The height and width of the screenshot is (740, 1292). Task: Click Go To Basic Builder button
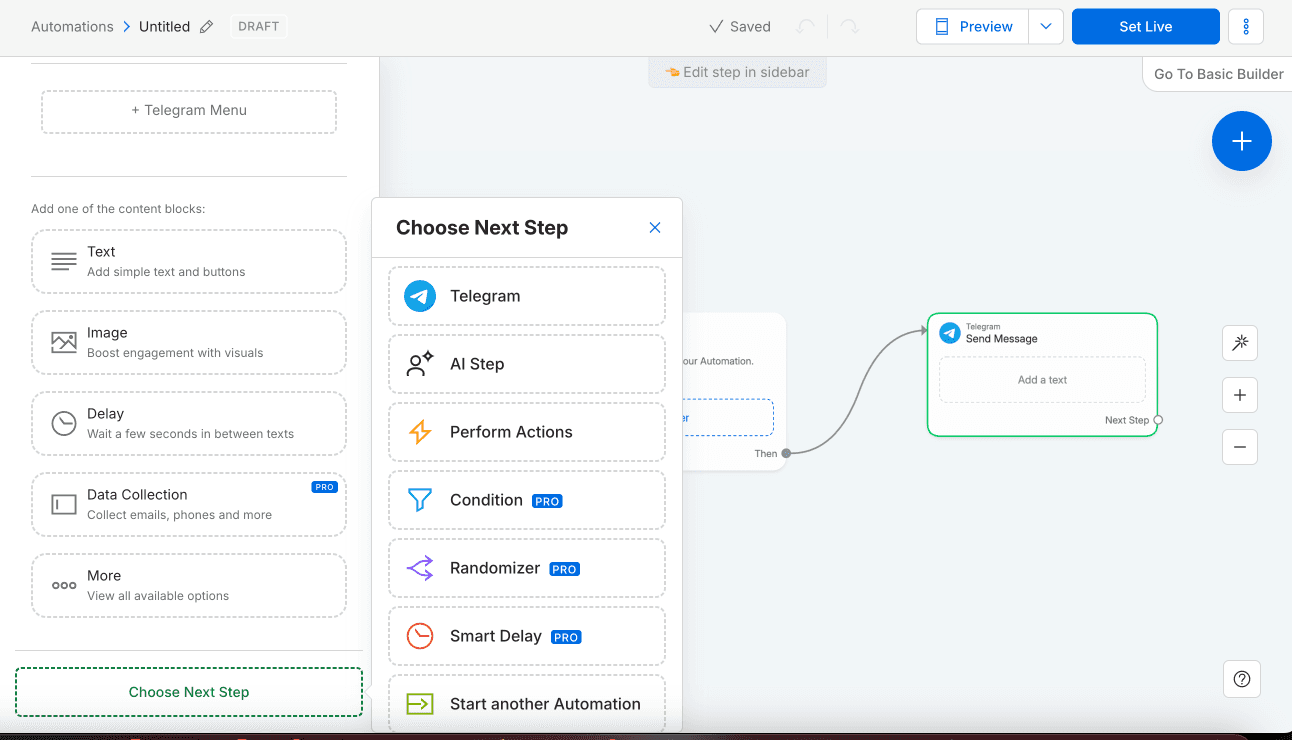click(1218, 74)
